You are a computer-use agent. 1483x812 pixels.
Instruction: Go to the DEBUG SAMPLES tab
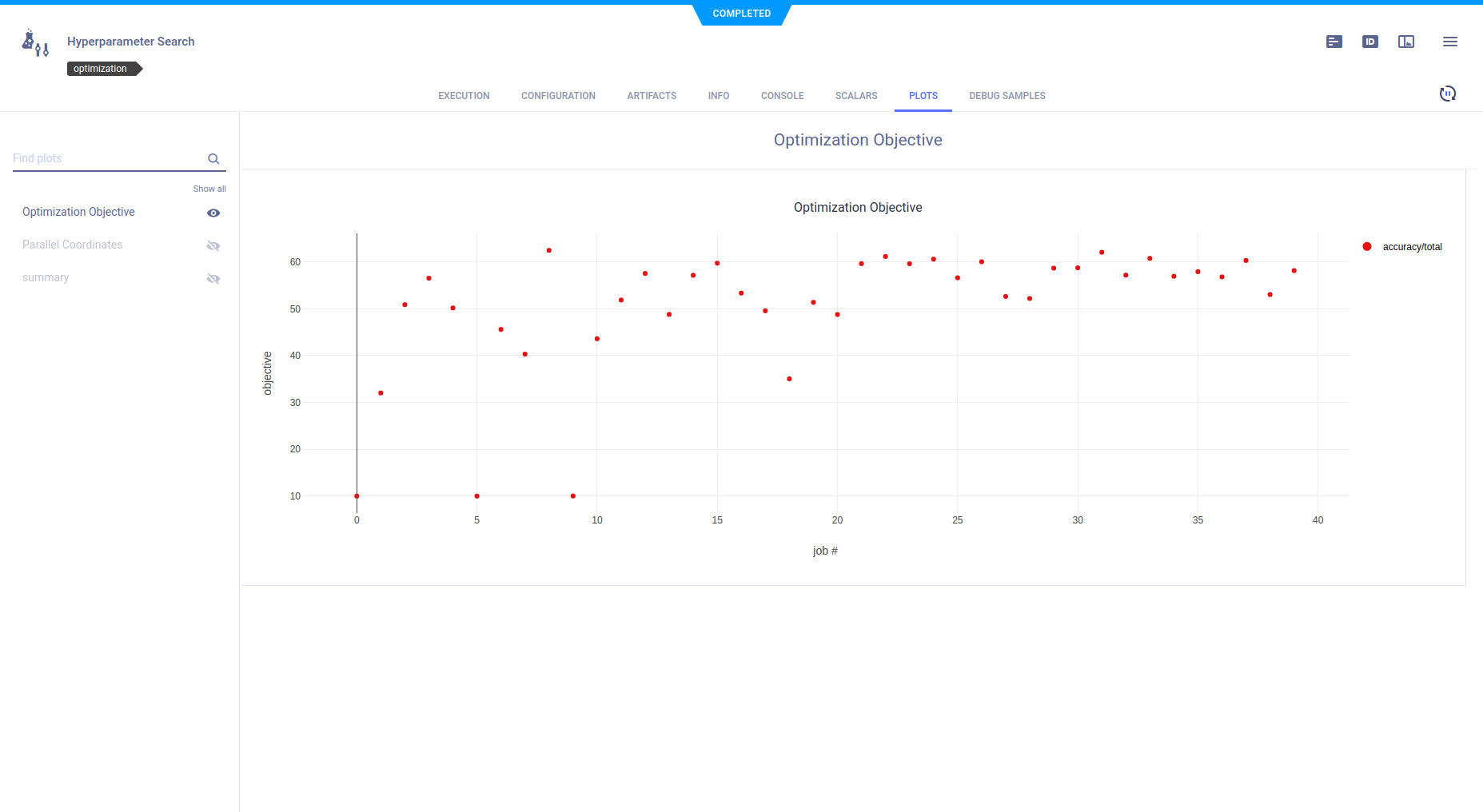(1007, 96)
